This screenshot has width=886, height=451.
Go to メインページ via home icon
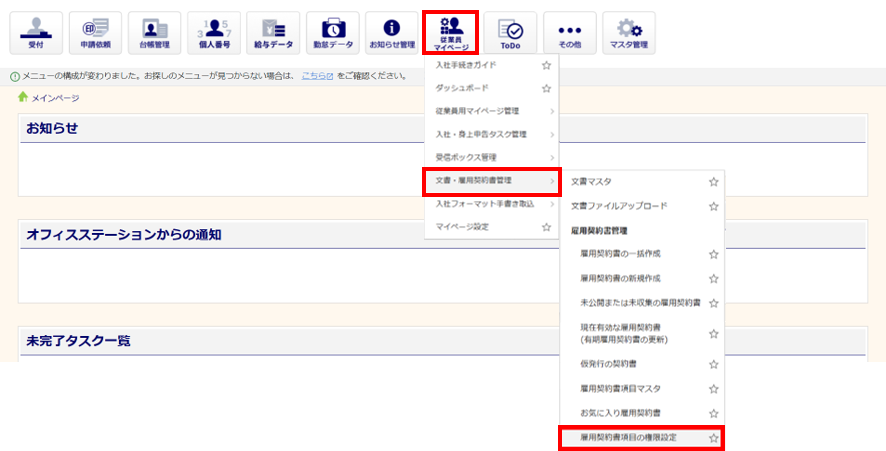(23, 97)
